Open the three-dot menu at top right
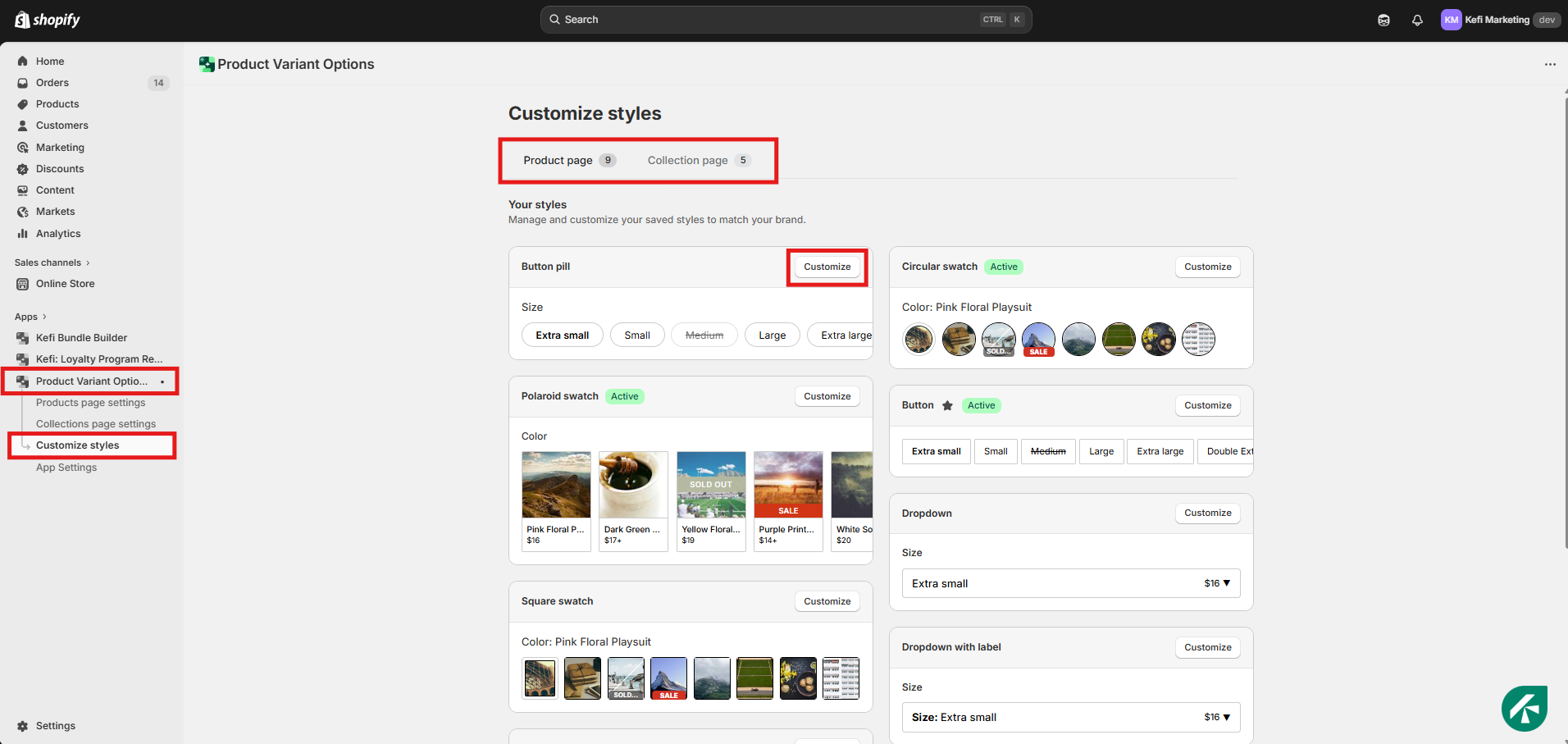This screenshot has width=1568, height=744. pos(1549,64)
